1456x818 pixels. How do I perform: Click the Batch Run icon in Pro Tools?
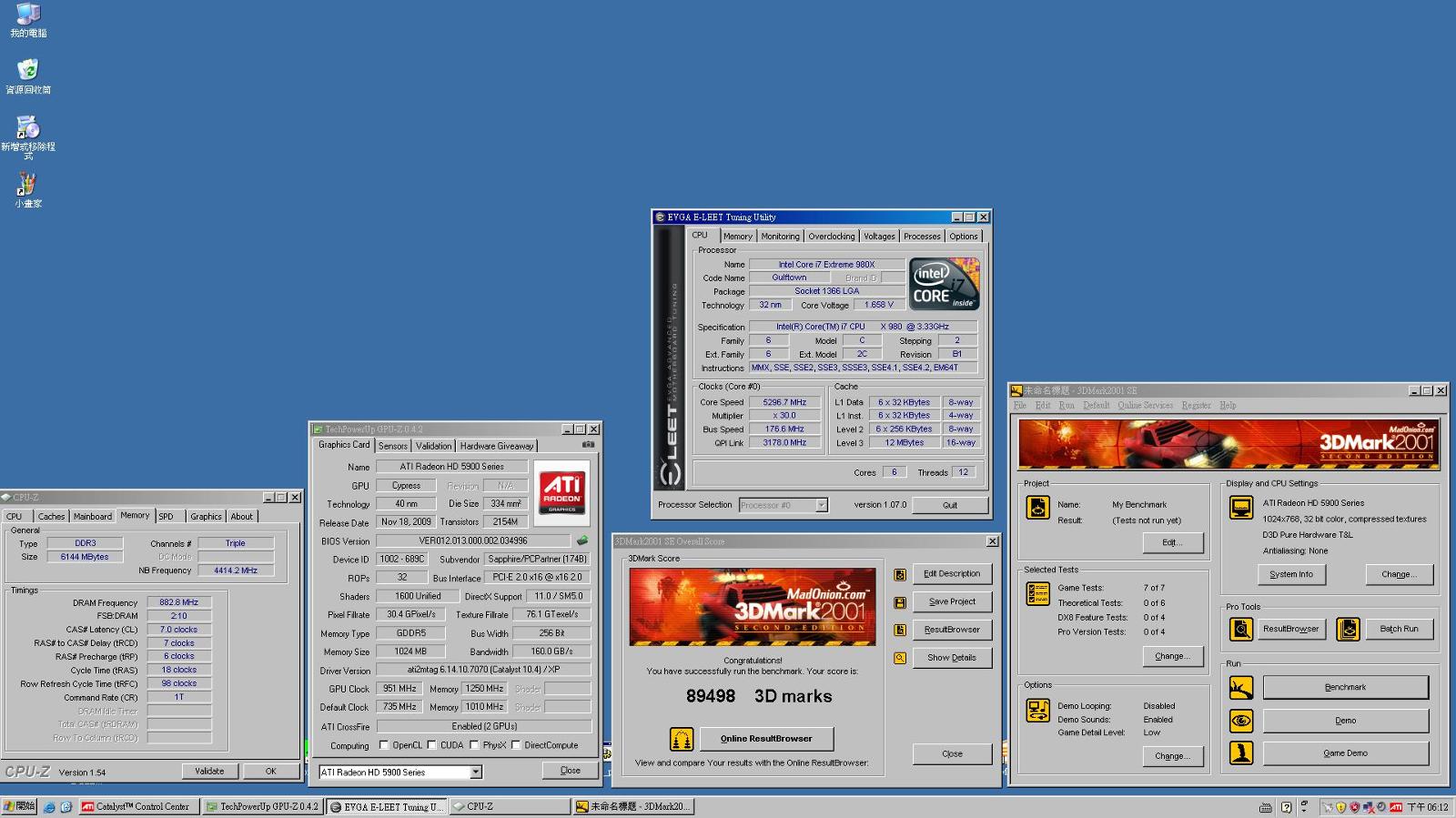coord(1349,629)
